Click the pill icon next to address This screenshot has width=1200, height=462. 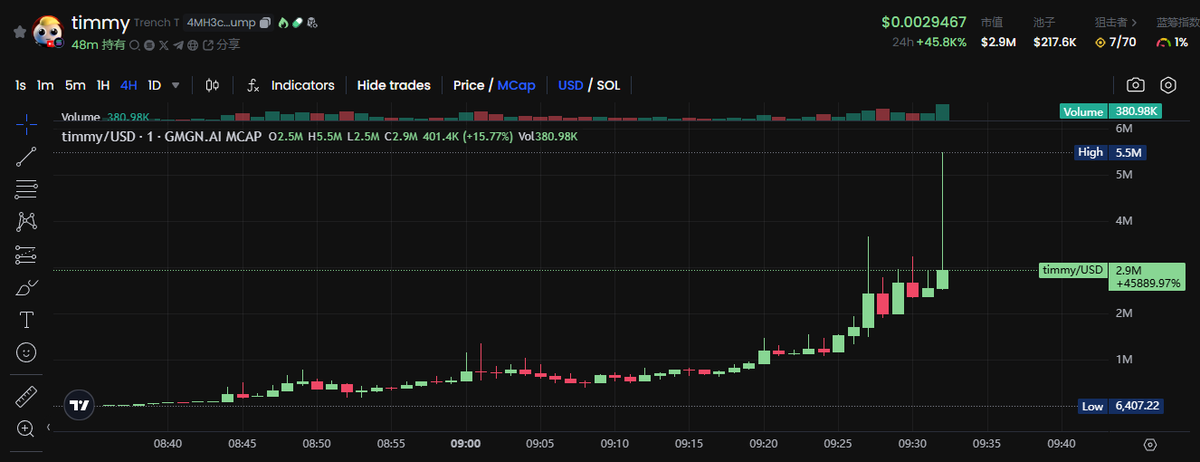[x=298, y=22]
